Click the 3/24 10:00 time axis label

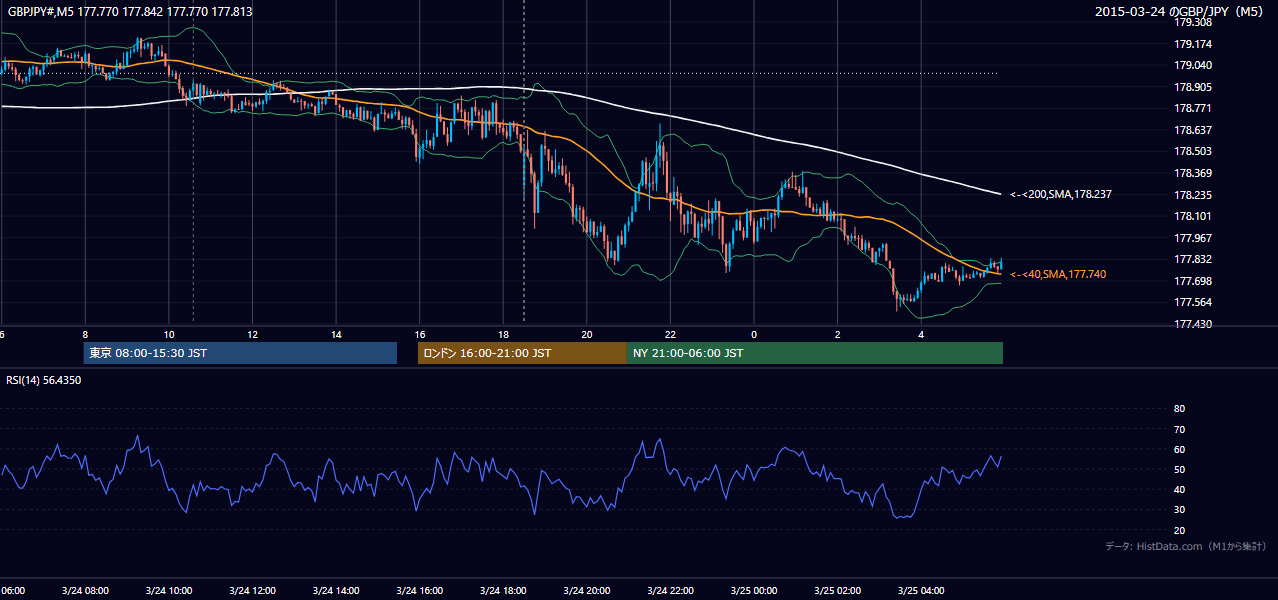[x=169, y=590]
